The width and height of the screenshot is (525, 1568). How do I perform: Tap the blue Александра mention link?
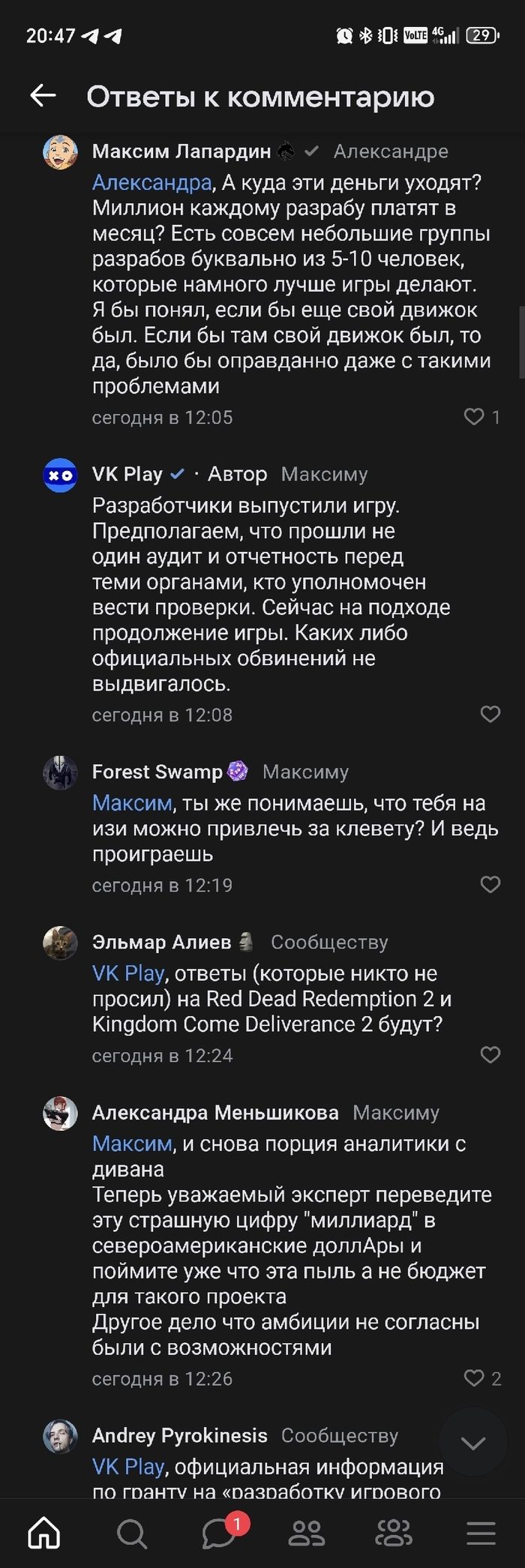point(152,183)
